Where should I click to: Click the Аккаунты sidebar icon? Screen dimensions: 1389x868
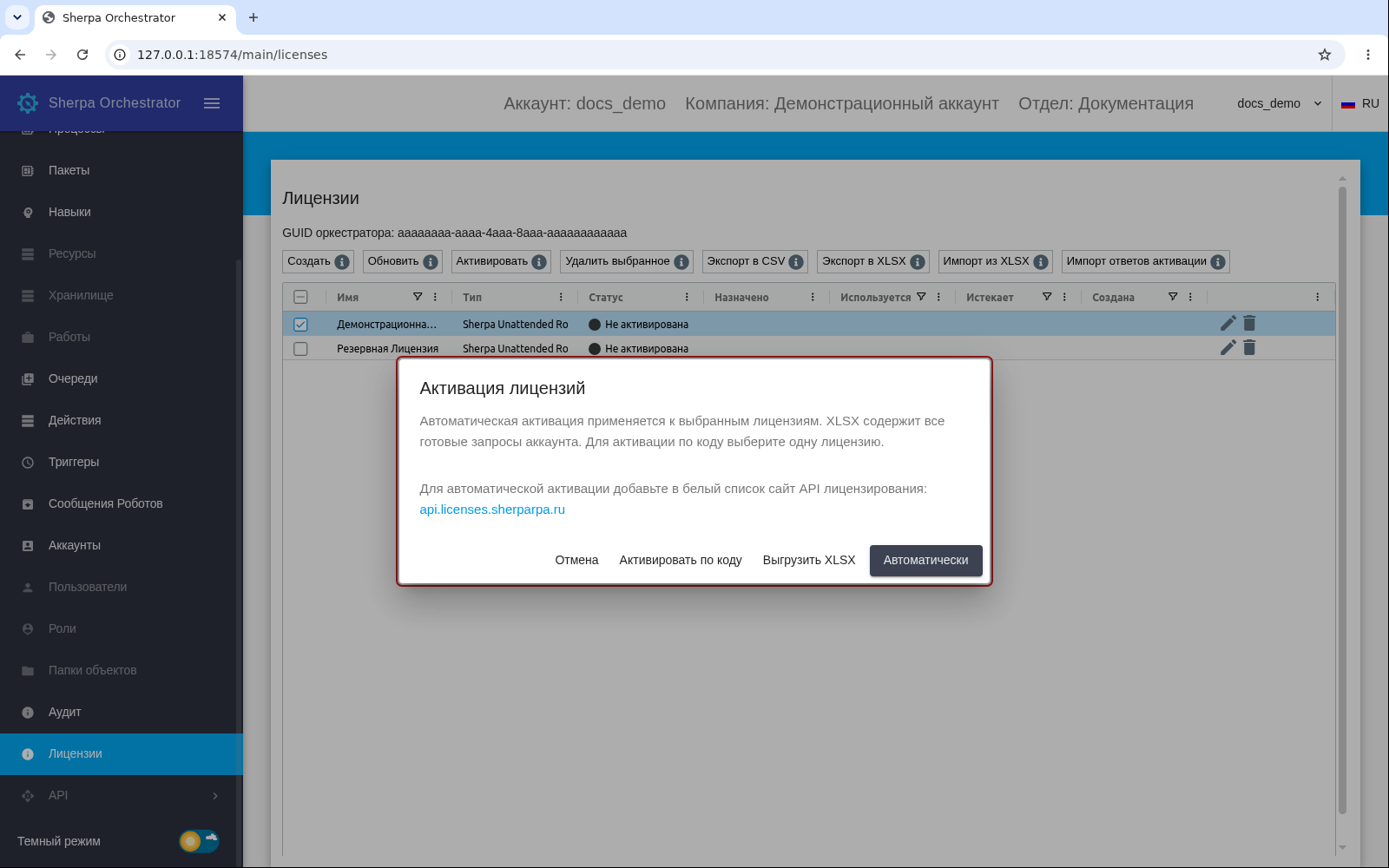tap(28, 546)
